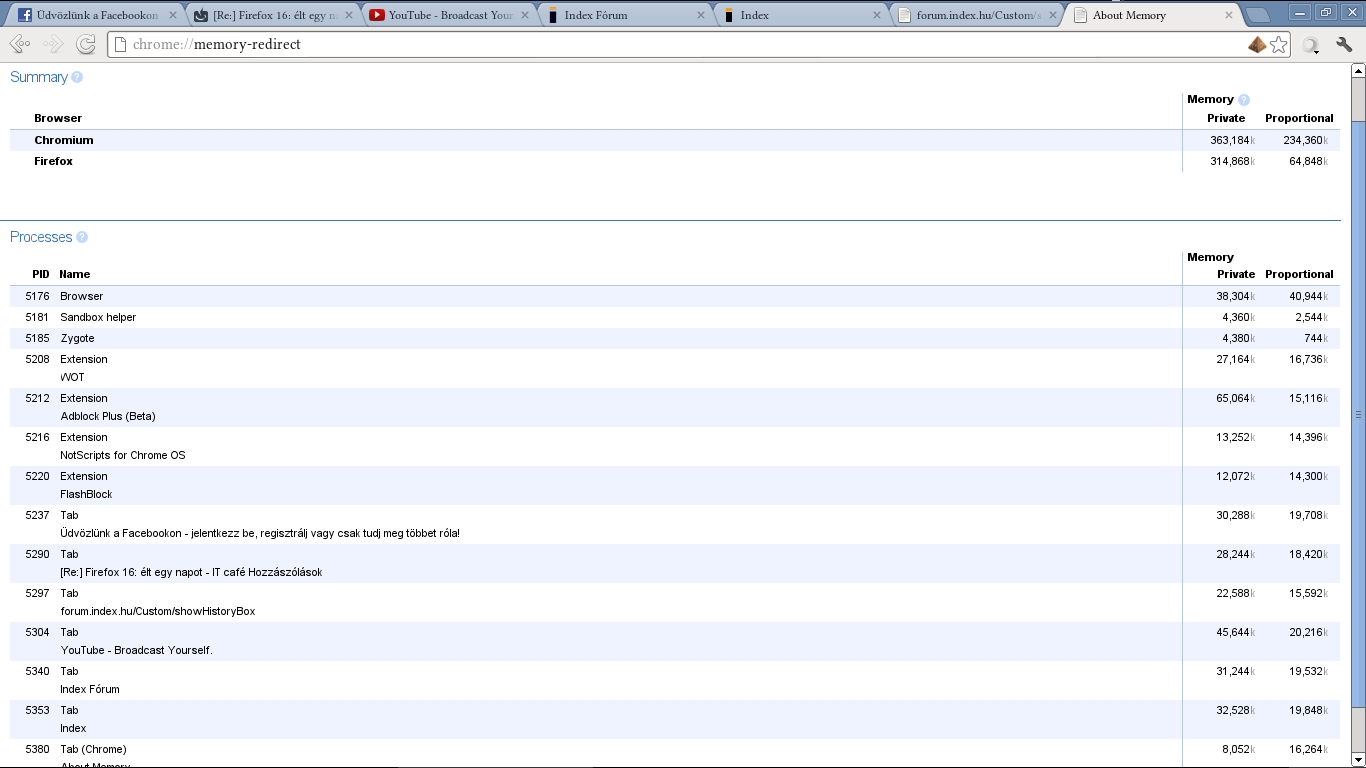The height and width of the screenshot is (768, 1366).
Task: Click the Processes heading
Action: coord(41,237)
